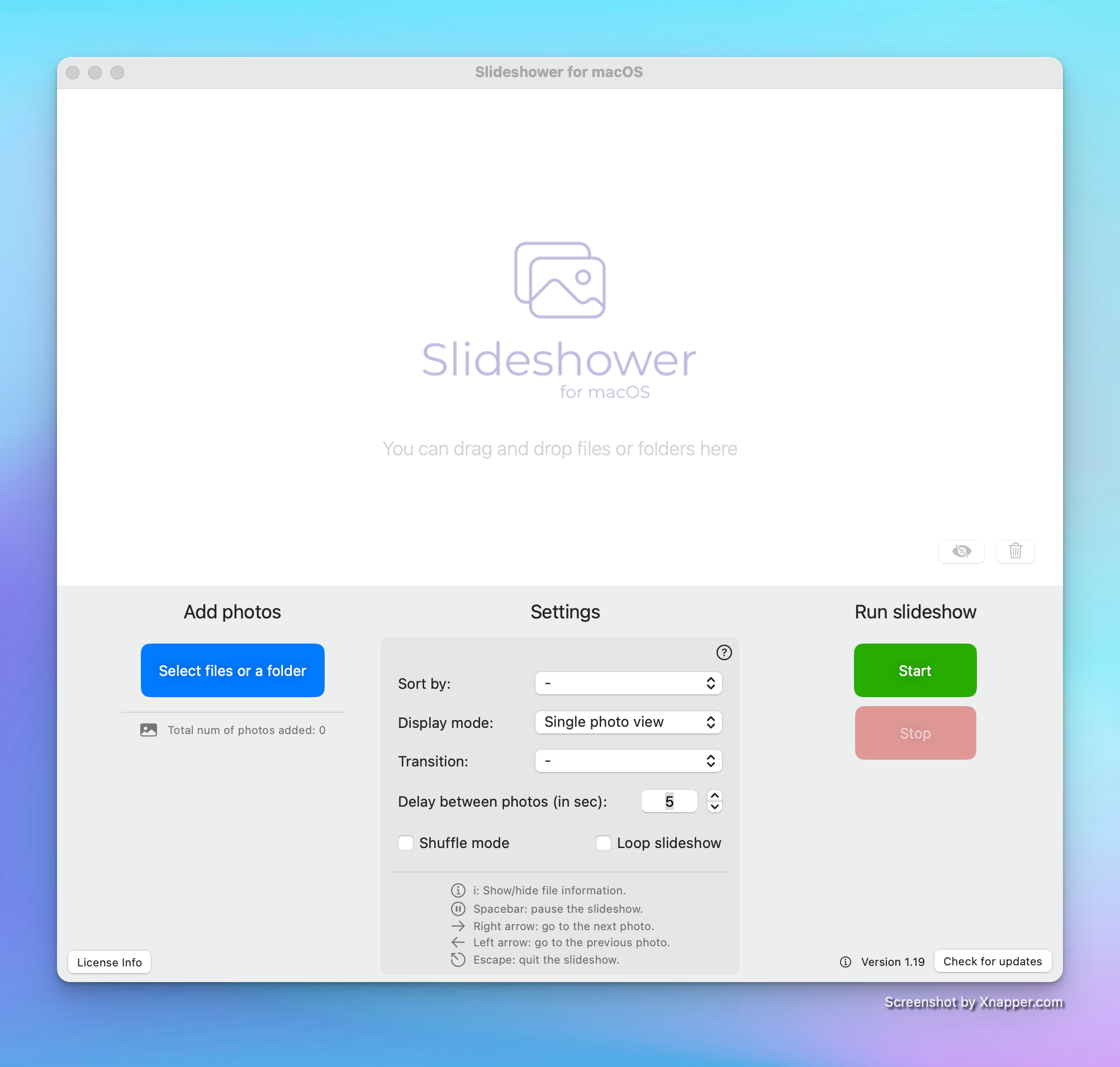Click the Start slideshow button

click(915, 670)
